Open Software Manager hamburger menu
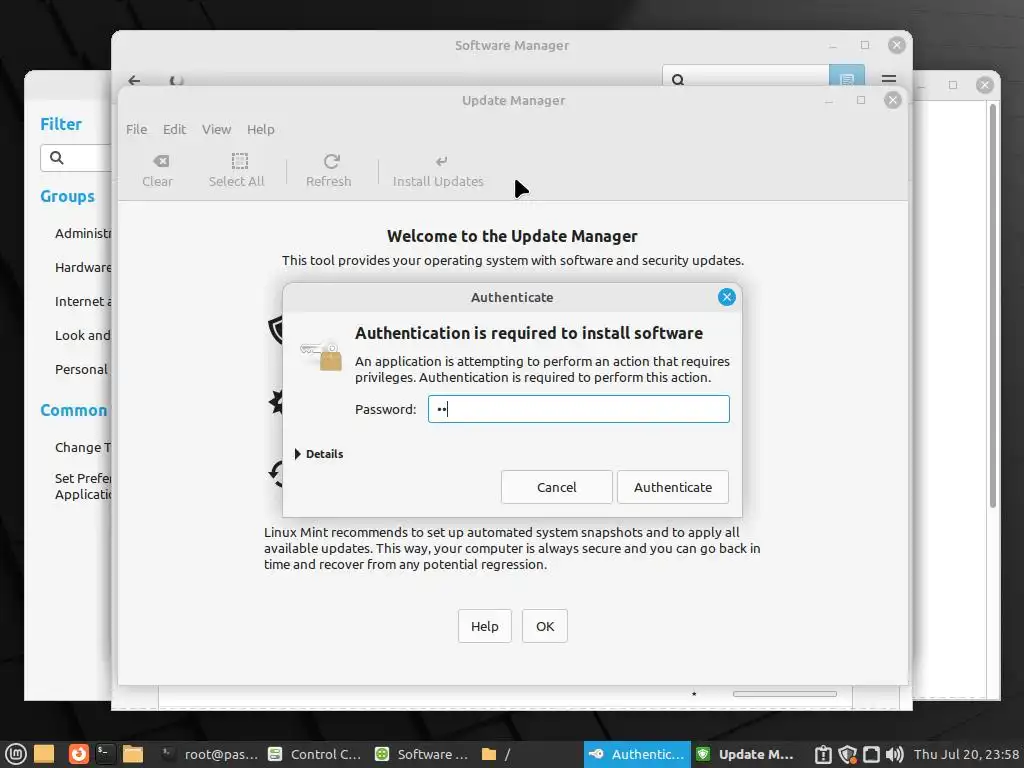The width and height of the screenshot is (1024, 768). (x=889, y=79)
